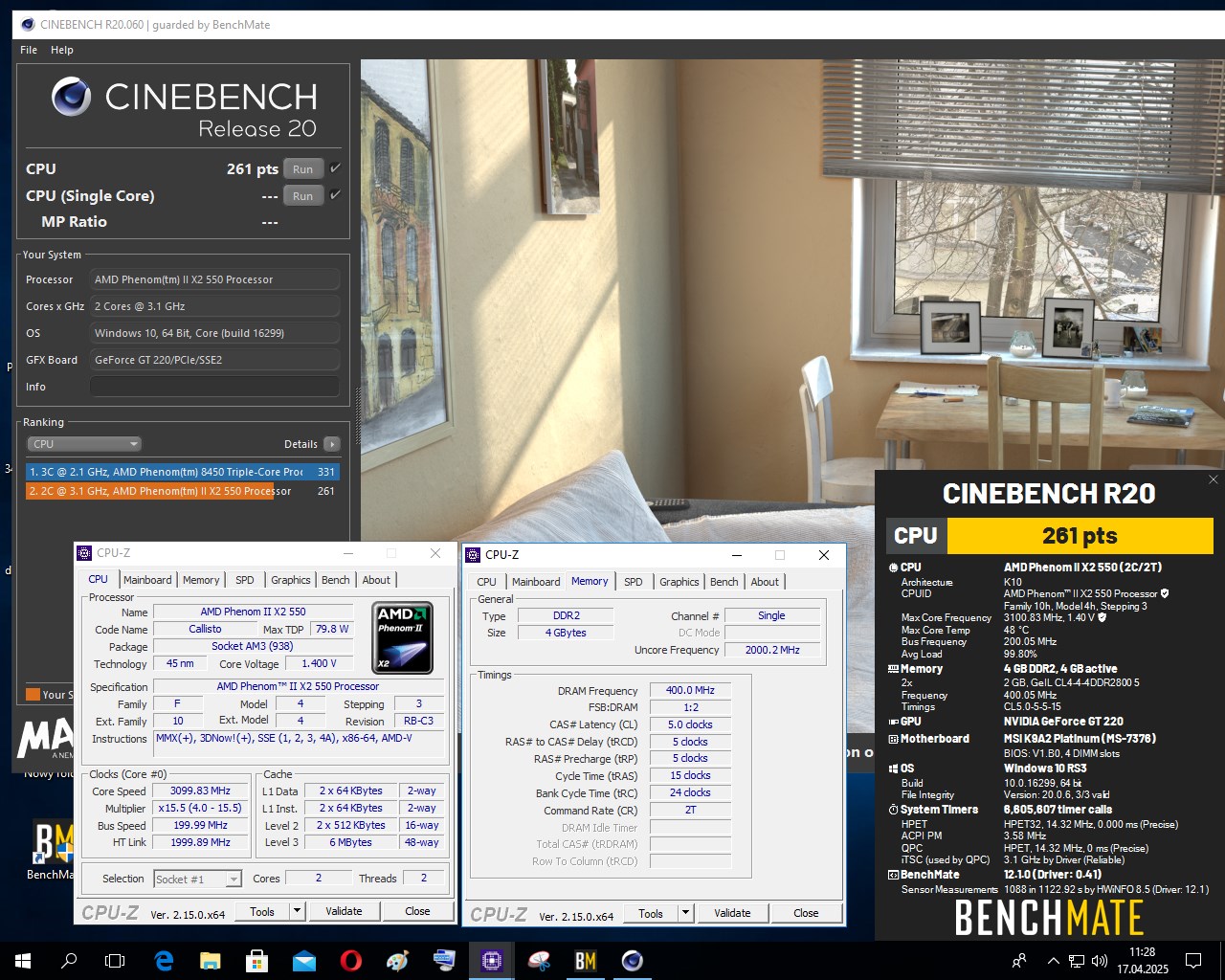Select the Phenom 8450 Triple-Core ranking entry
Viewport: 1225px width, 980px height.
pyautogui.click(x=183, y=472)
